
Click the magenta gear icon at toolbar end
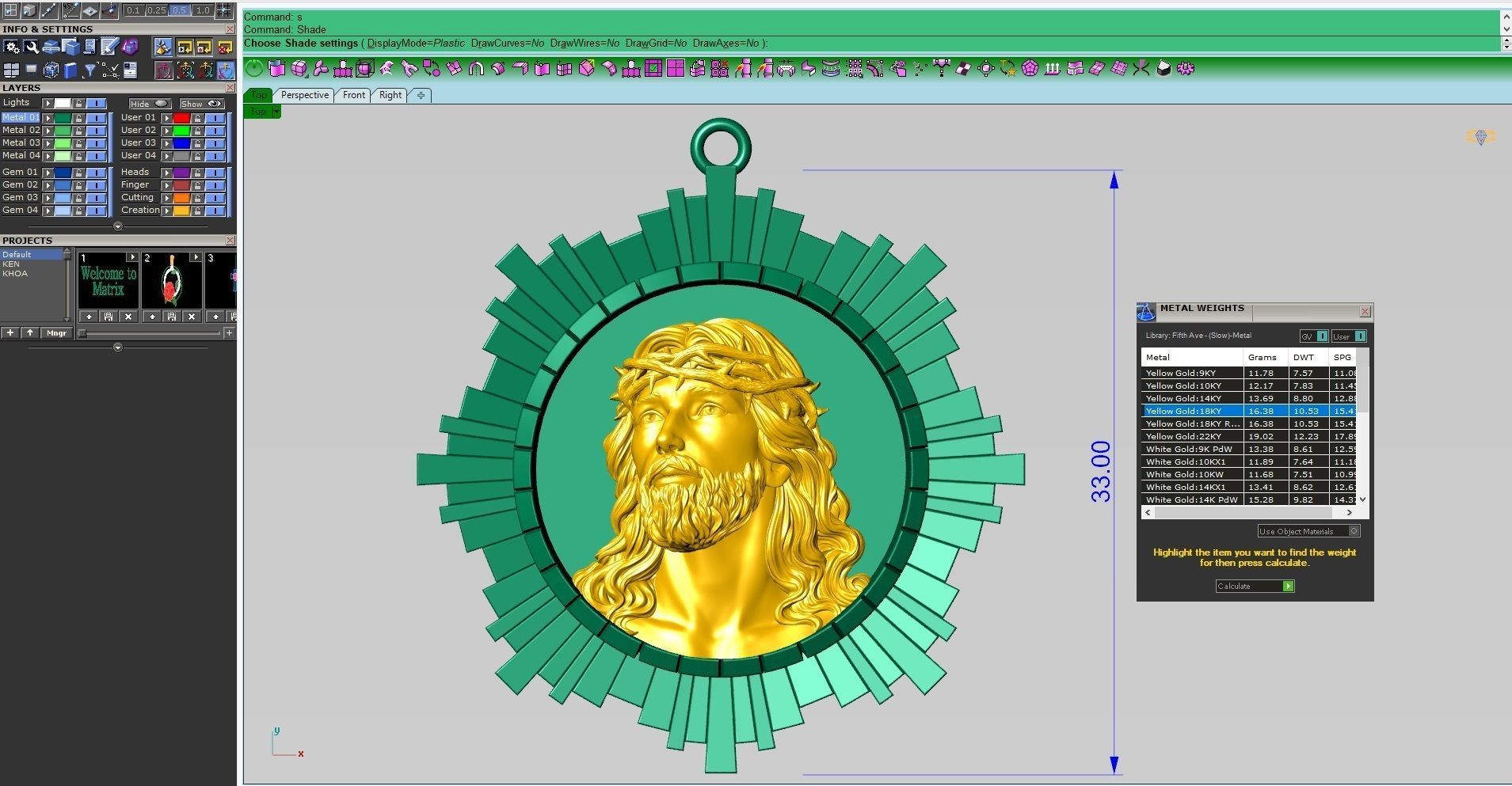pyautogui.click(x=1186, y=68)
